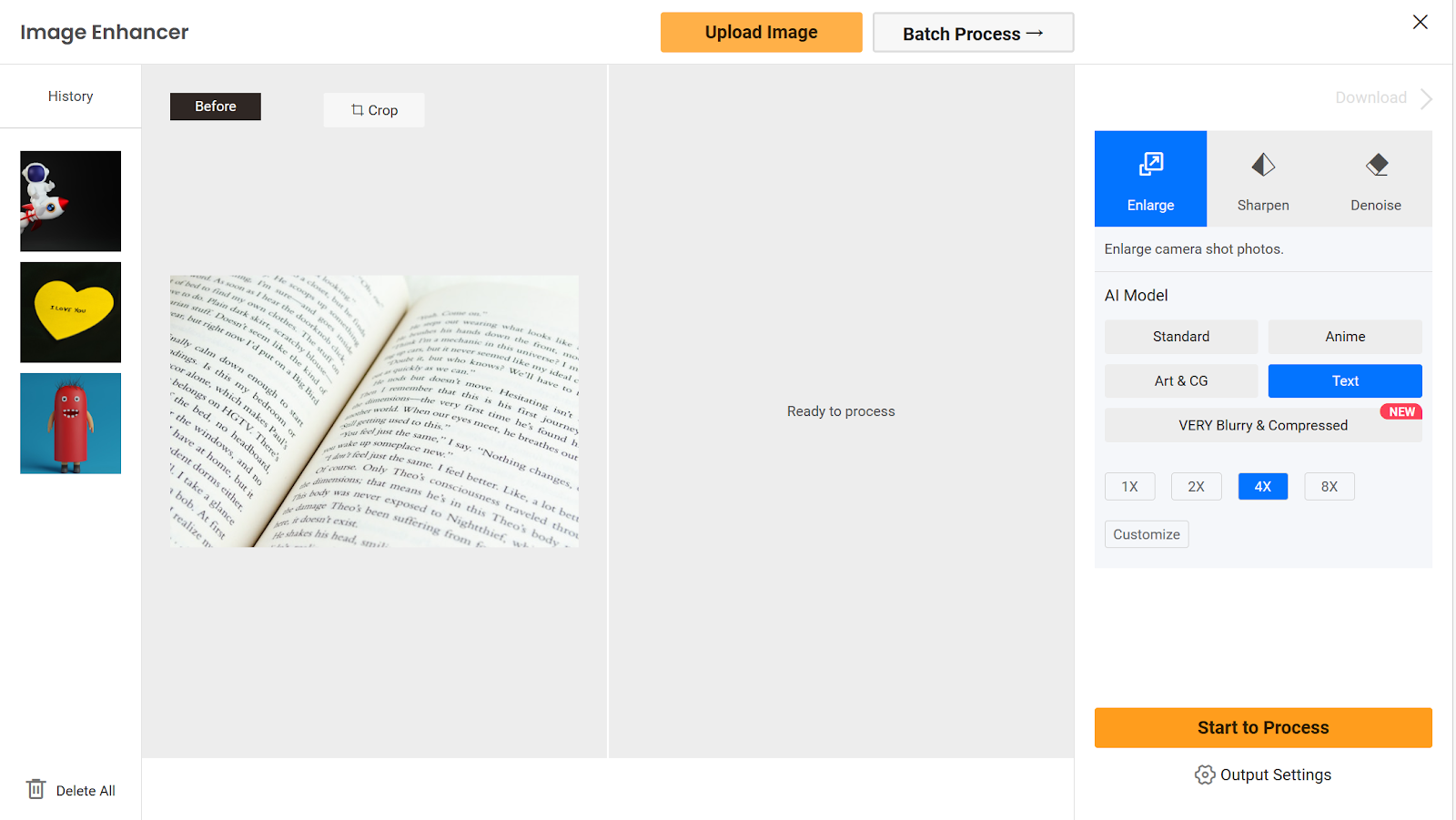Choose the Art & CG model

[x=1181, y=381]
